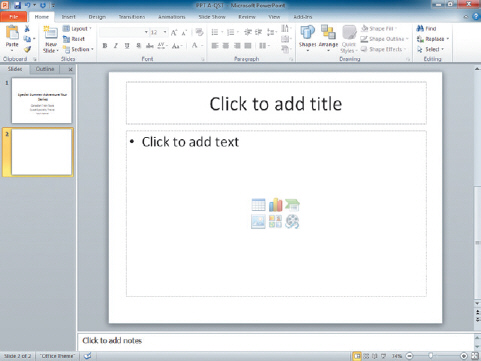Click the Cut scissors icon
This screenshot has height=361, width=481.
click(x=27, y=29)
